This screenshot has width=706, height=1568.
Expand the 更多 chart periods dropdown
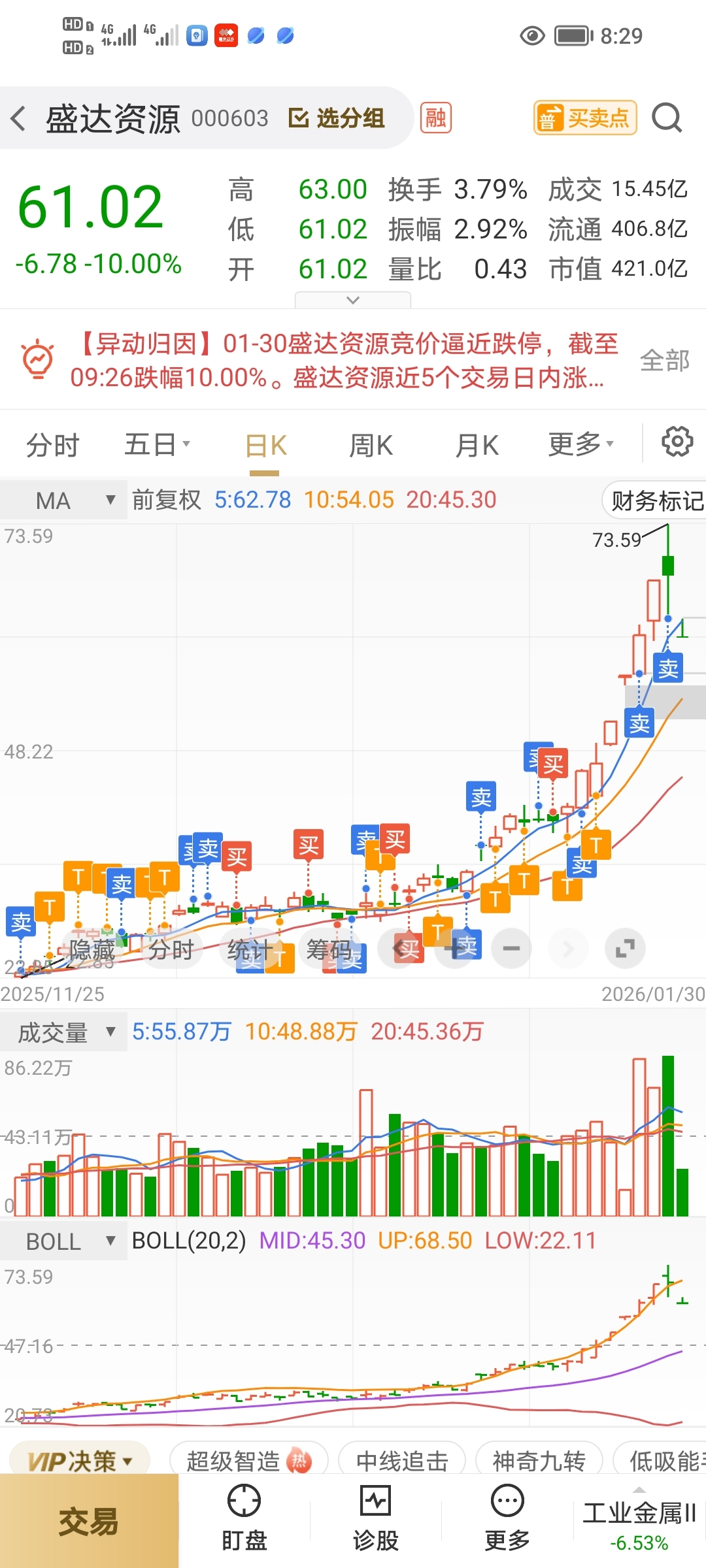[x=580, y=445]
